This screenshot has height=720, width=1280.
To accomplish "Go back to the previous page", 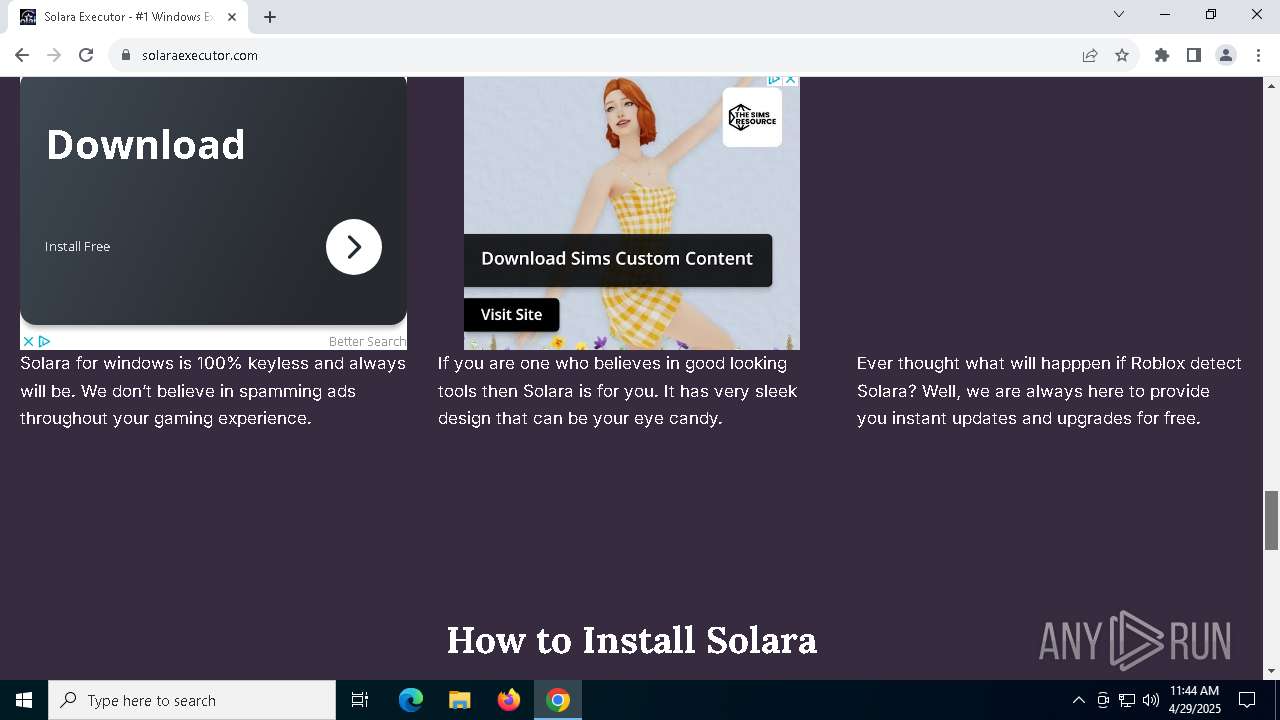I will (22, 55).
